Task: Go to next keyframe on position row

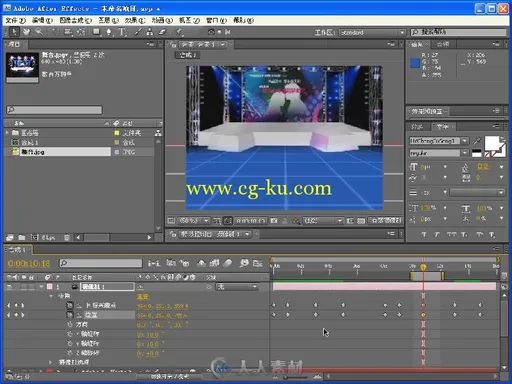Action: point(23,315)
